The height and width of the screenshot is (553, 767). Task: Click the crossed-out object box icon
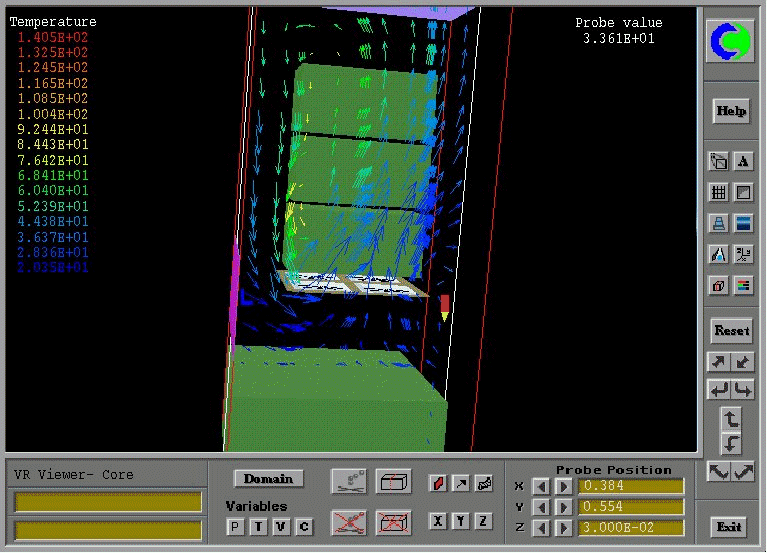(x=392, y=521)
